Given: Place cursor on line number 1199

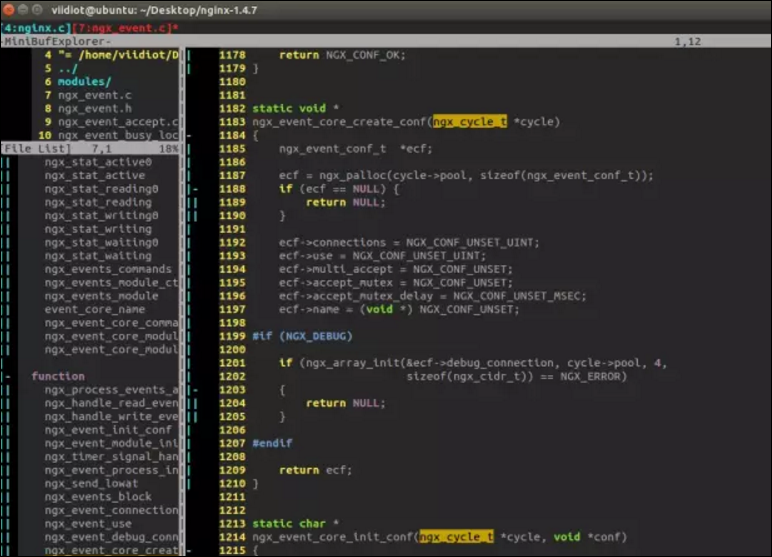Looking at the screenshot, I should (x=232, y=336).
